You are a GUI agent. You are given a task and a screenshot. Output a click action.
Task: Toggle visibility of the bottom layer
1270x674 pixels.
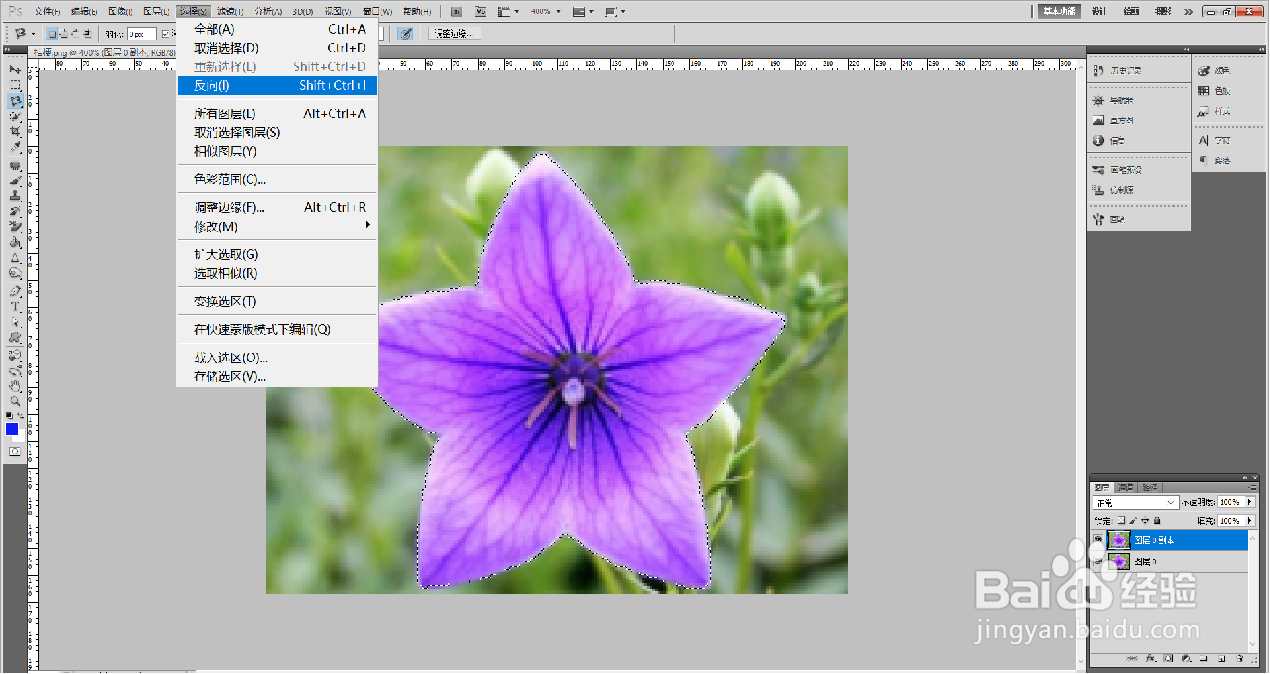pyautogui.click(x=1098, y=562)
